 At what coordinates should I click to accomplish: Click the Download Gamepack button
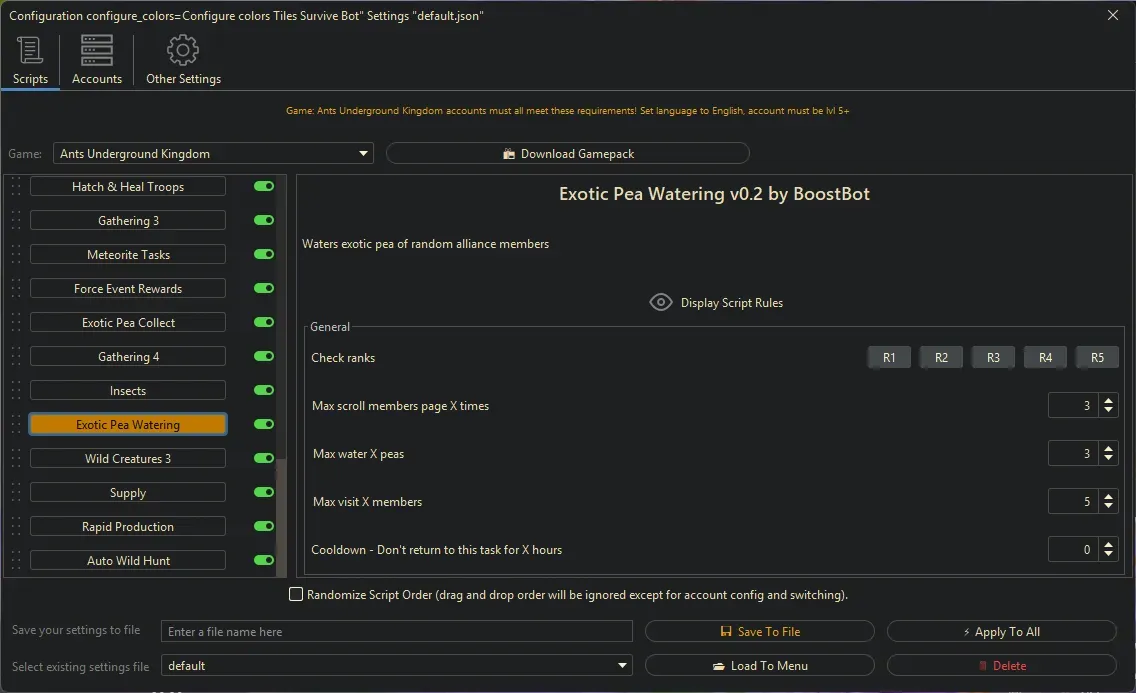point(567,154)
